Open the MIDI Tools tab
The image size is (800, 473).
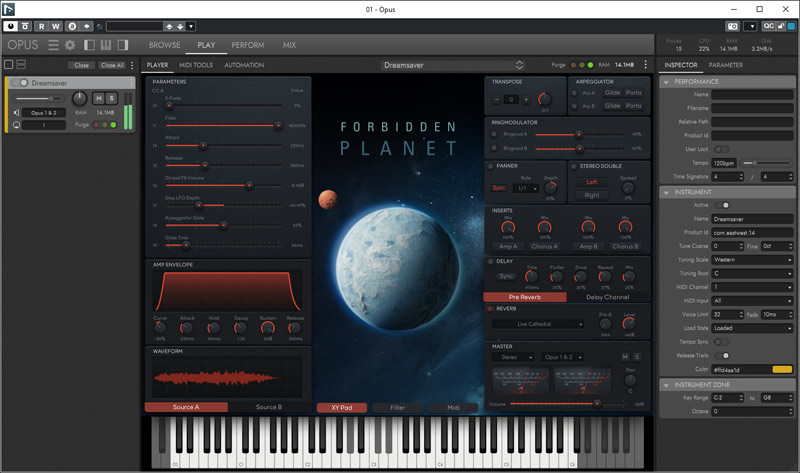pyautogui.click(x=195, y=65)
